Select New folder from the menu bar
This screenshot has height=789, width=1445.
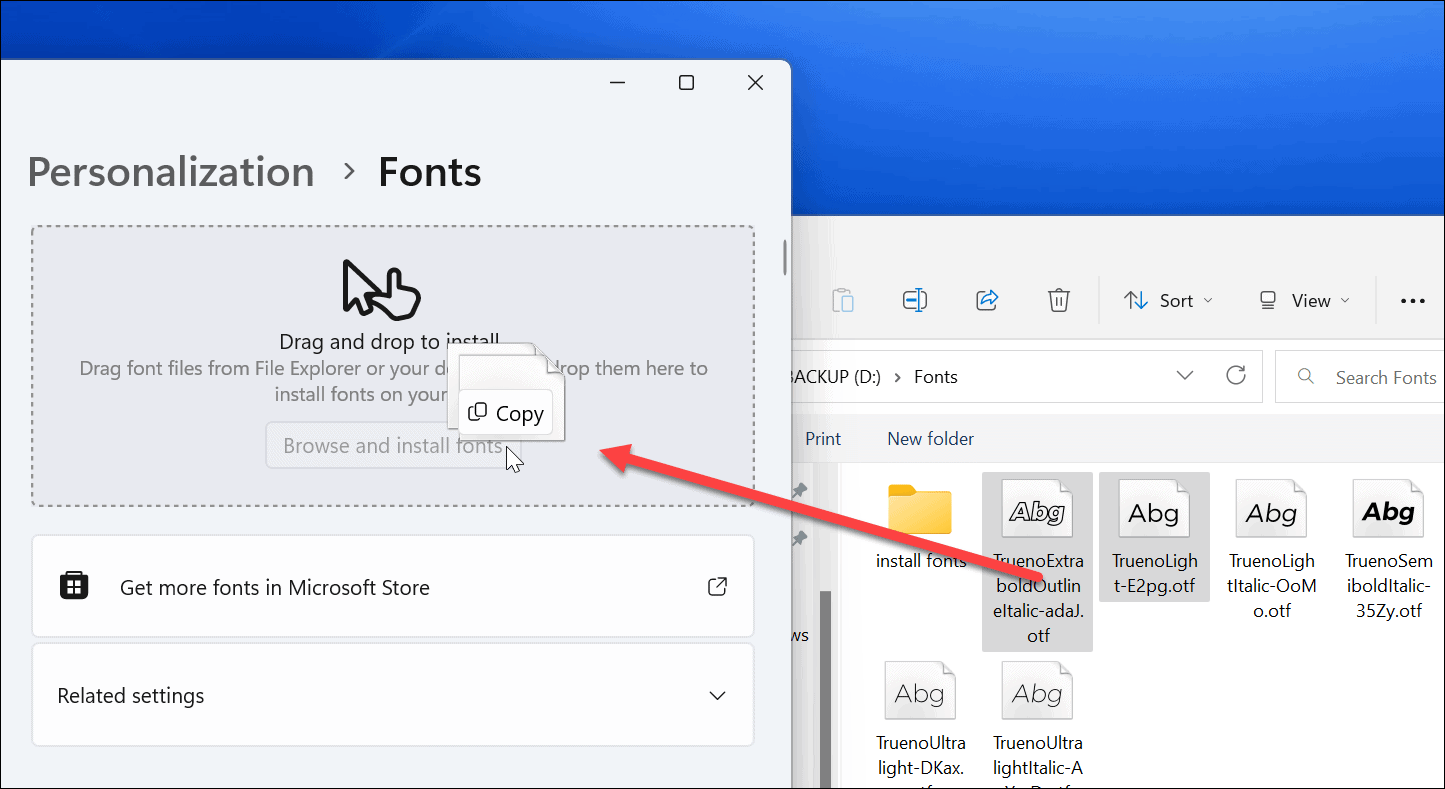tap(930, 438)
